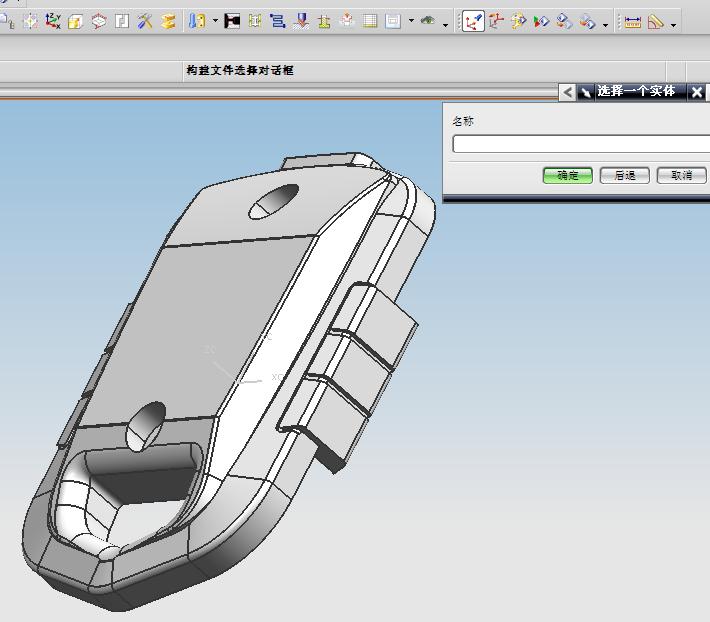Click the name input field
The width and height of the screenshot is (710, 622).
coord(581,144)
